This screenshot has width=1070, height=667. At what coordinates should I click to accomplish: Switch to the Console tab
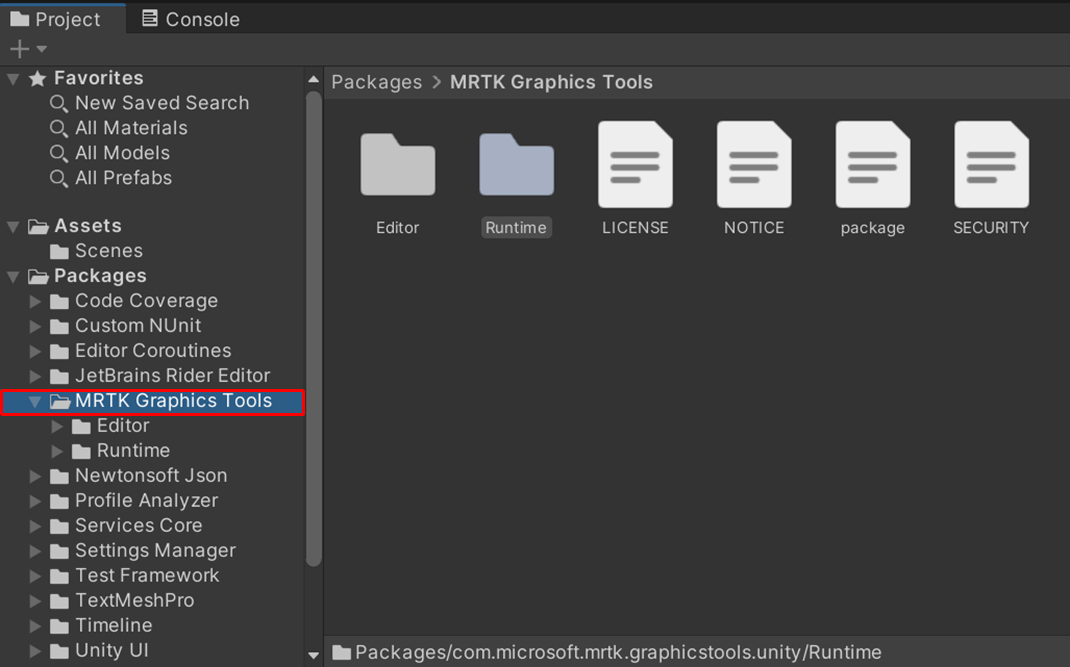[x=189, y=18]
